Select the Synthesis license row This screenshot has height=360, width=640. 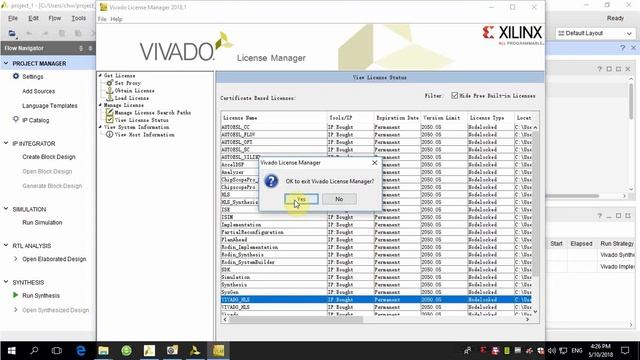(x=376, y=284)
